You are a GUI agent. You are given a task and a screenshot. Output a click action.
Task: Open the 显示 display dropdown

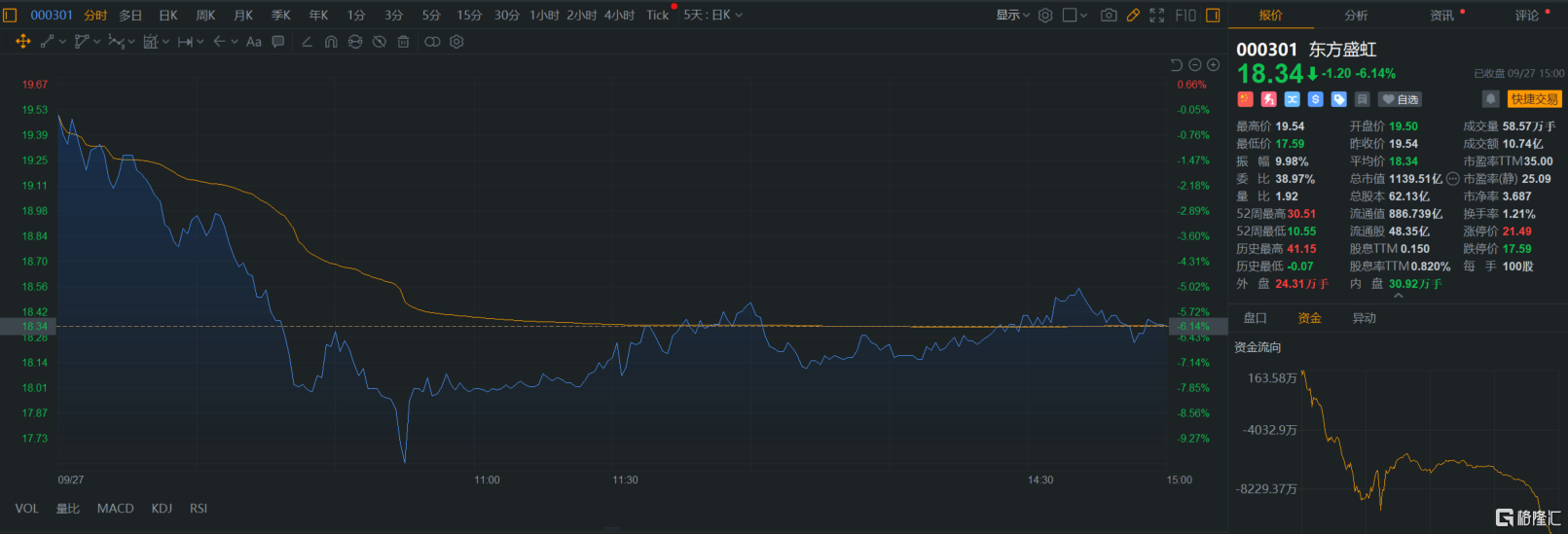click(x=1012, y=15)
